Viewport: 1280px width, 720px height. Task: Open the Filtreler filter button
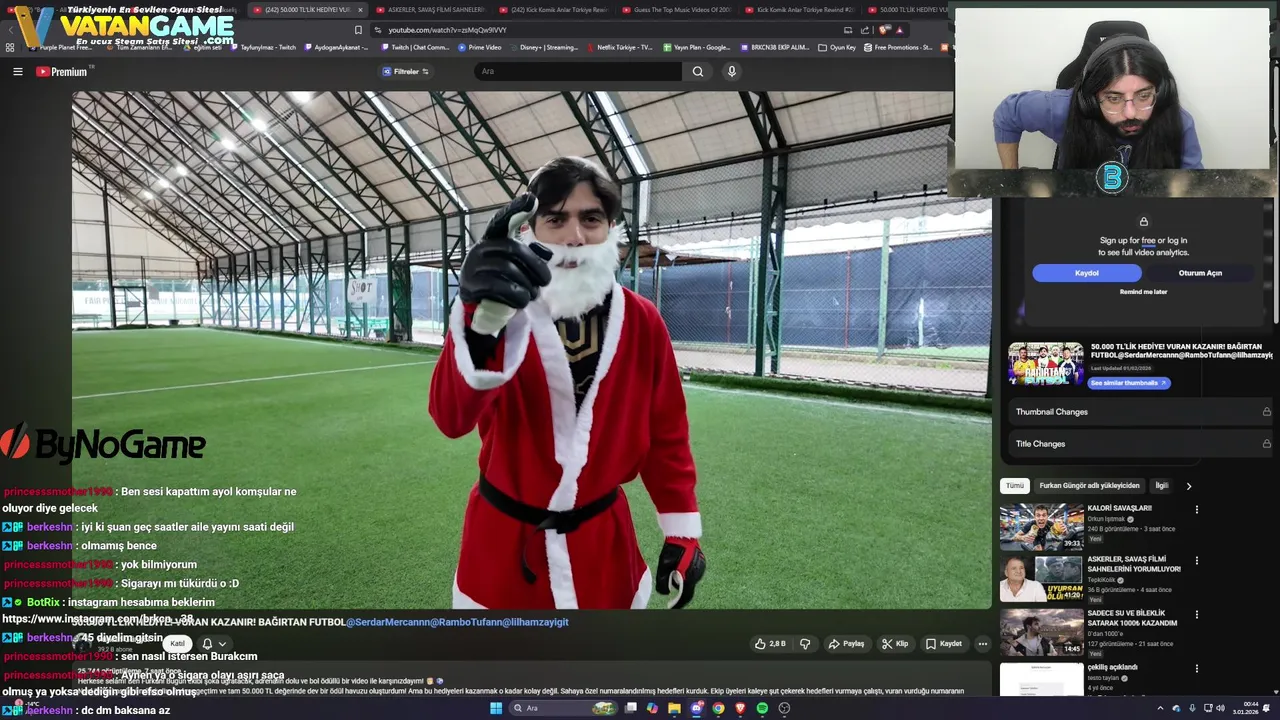406,71
